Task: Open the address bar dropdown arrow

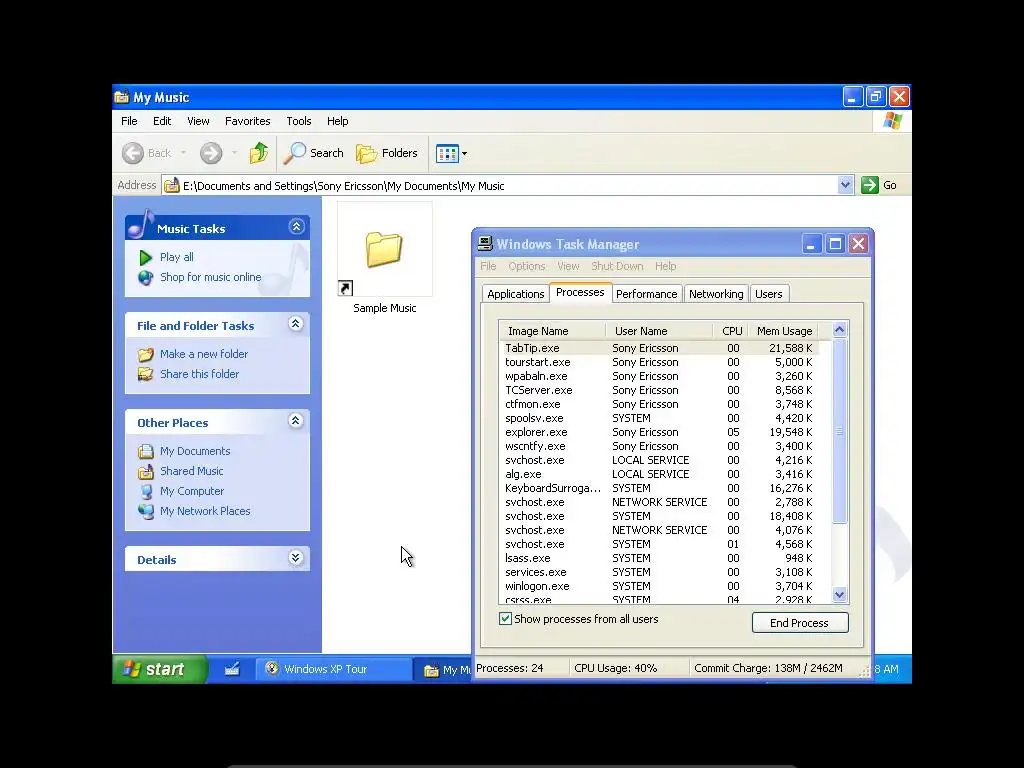Action: (845, 185)
